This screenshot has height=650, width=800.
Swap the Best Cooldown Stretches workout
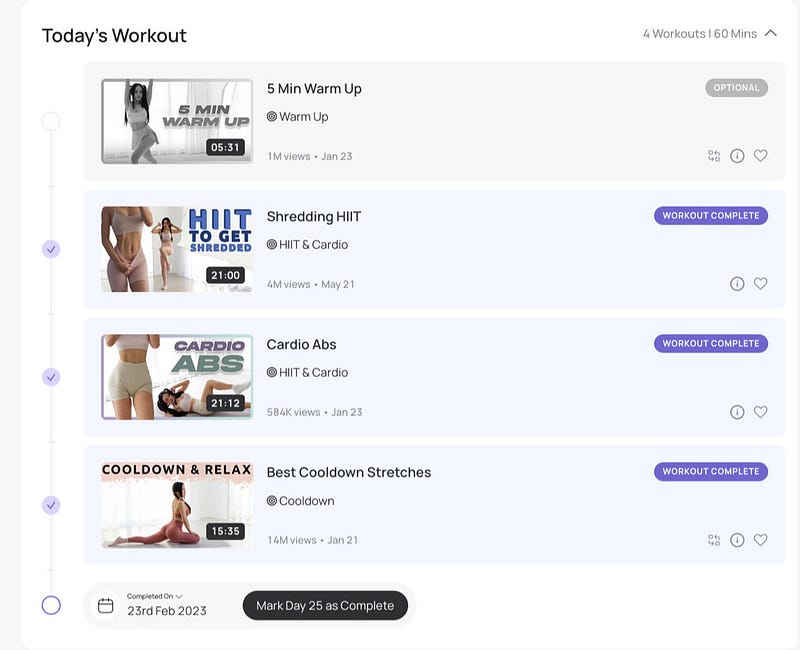click(714, 540)
